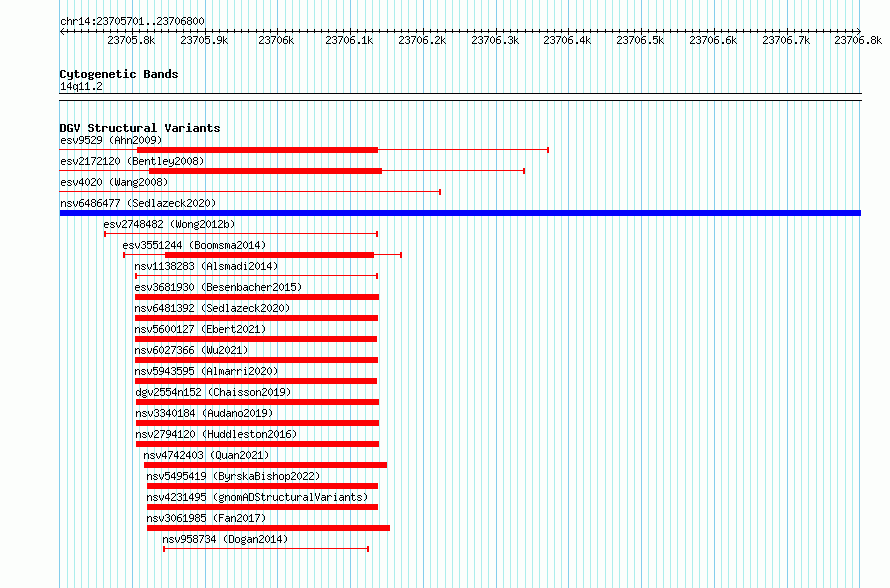Select esv3681930 (Besenbacher2015) label

coord(218,287)
